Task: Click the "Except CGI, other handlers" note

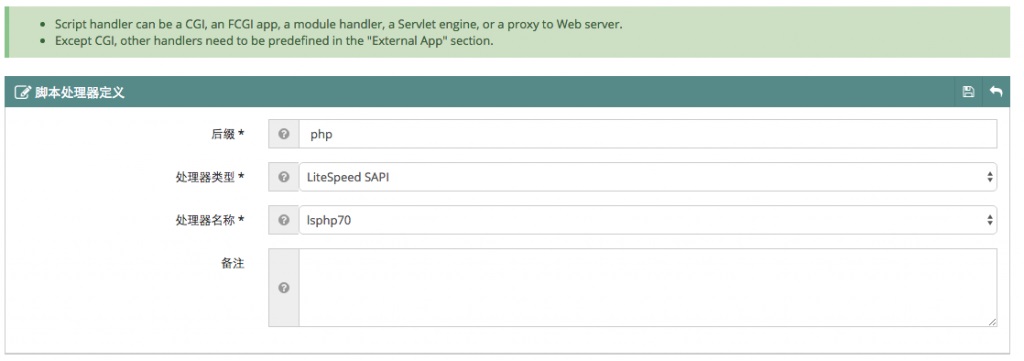Action: 274,40
